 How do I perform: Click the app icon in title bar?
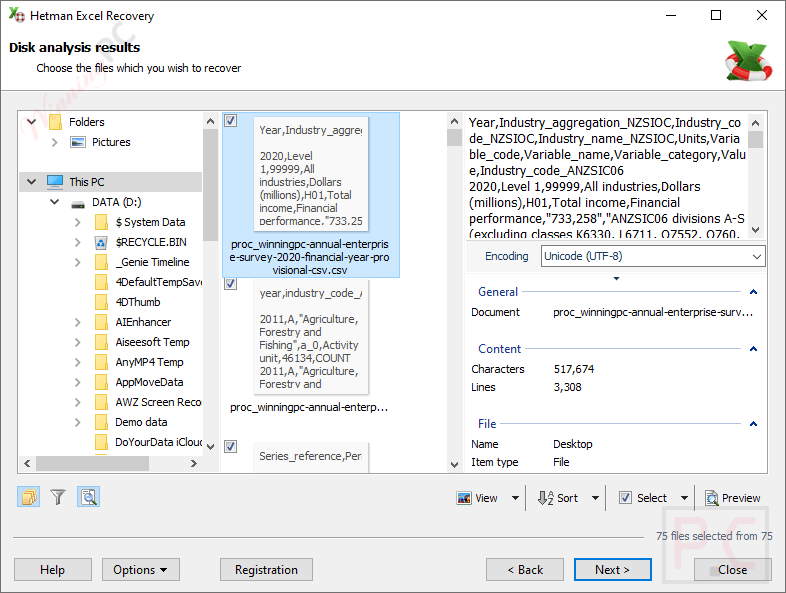pos(17,15)
